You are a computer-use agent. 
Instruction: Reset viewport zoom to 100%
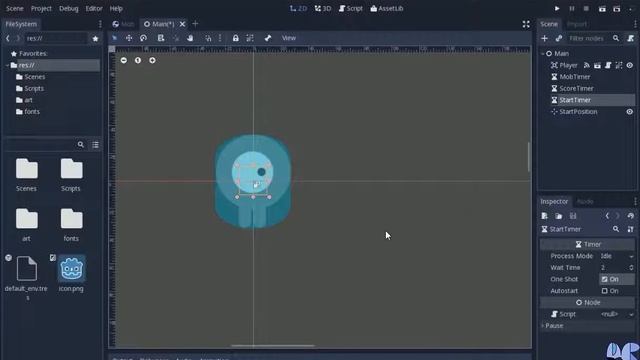pyautogui.click(x=138, y=60)
